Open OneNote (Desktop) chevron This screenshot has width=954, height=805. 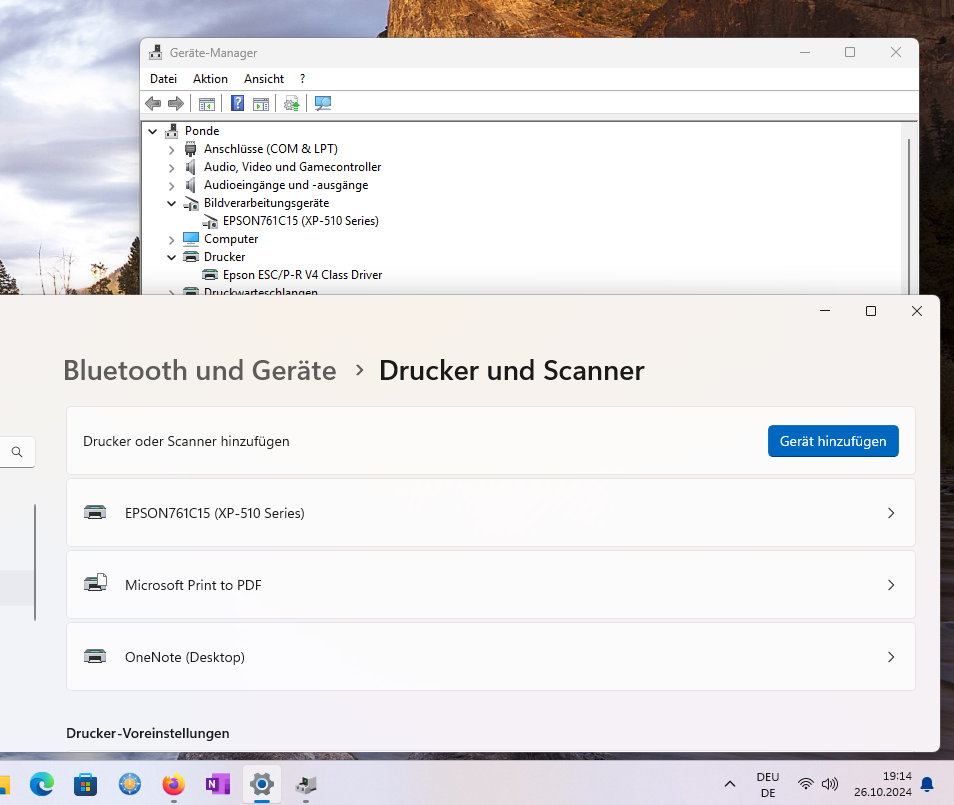[891, 657]
